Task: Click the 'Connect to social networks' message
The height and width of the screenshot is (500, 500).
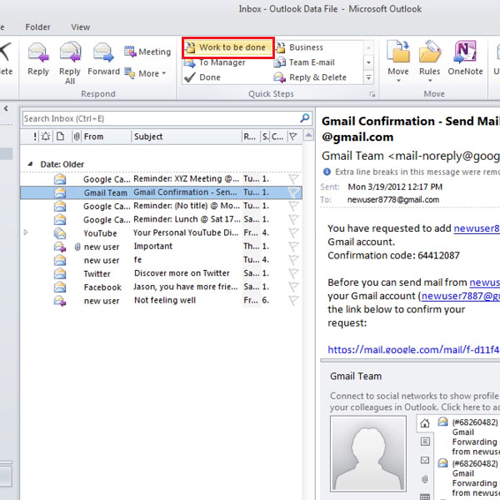Action: (x=415, y=401)
